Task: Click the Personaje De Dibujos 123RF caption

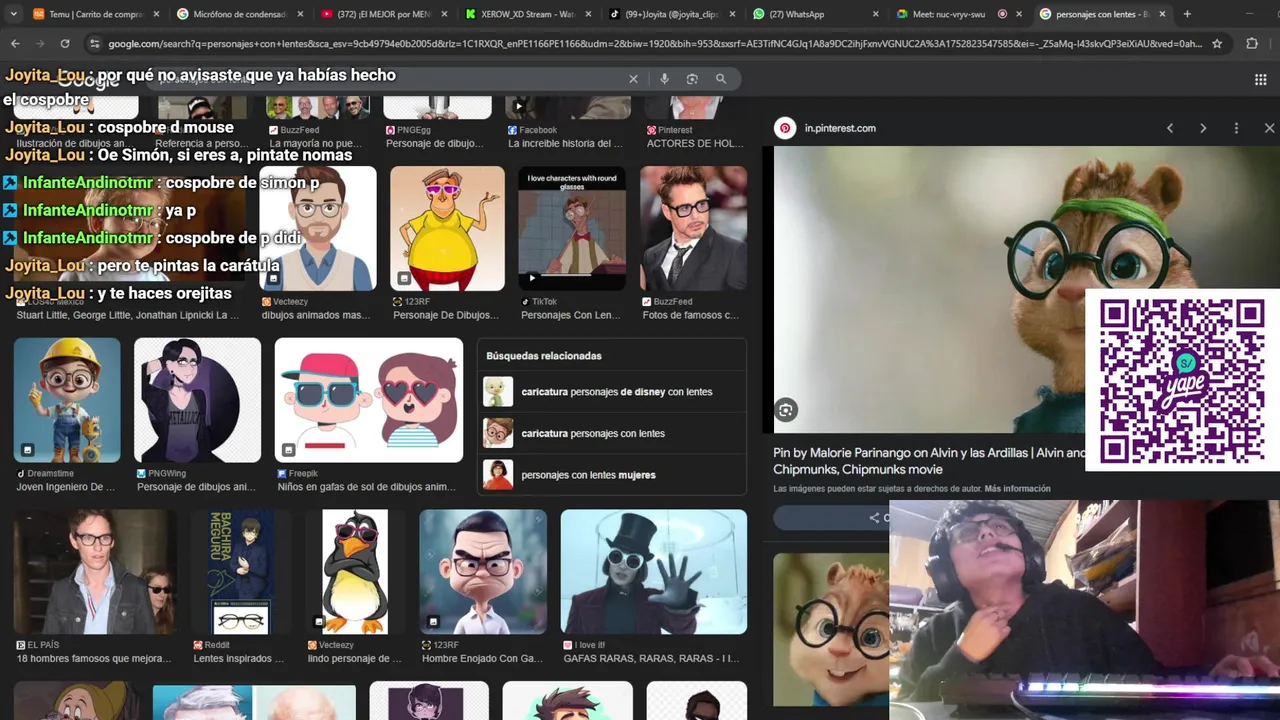Action: point(445,315)
